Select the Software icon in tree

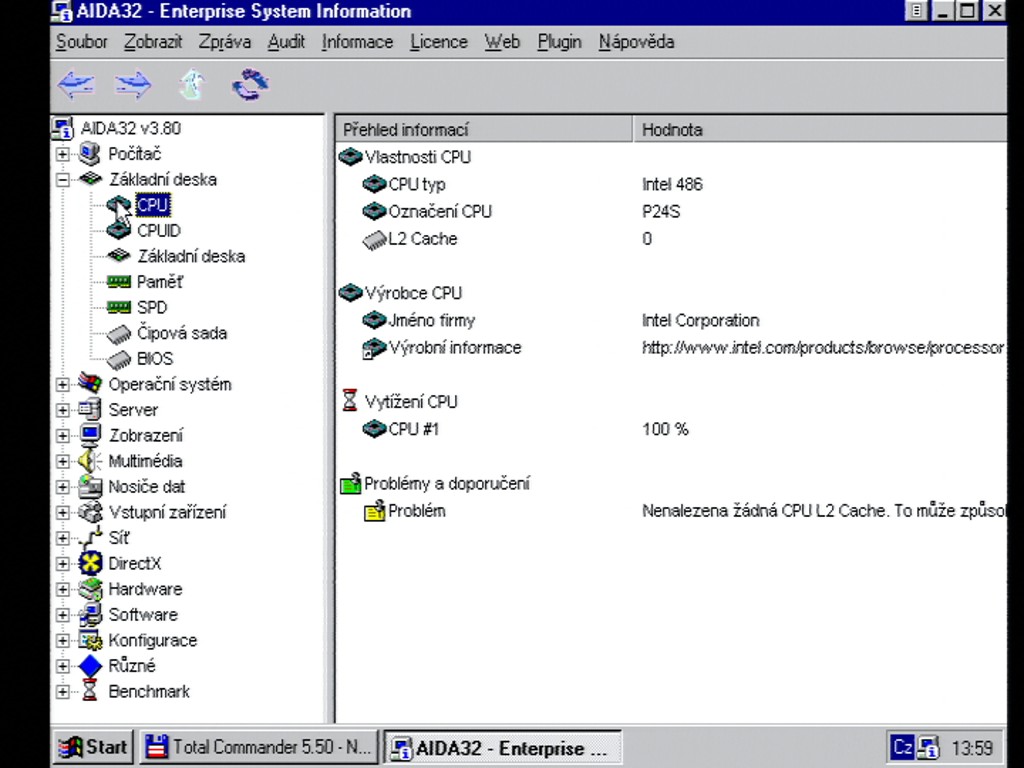pyautogui.click(x=90, y=615)
